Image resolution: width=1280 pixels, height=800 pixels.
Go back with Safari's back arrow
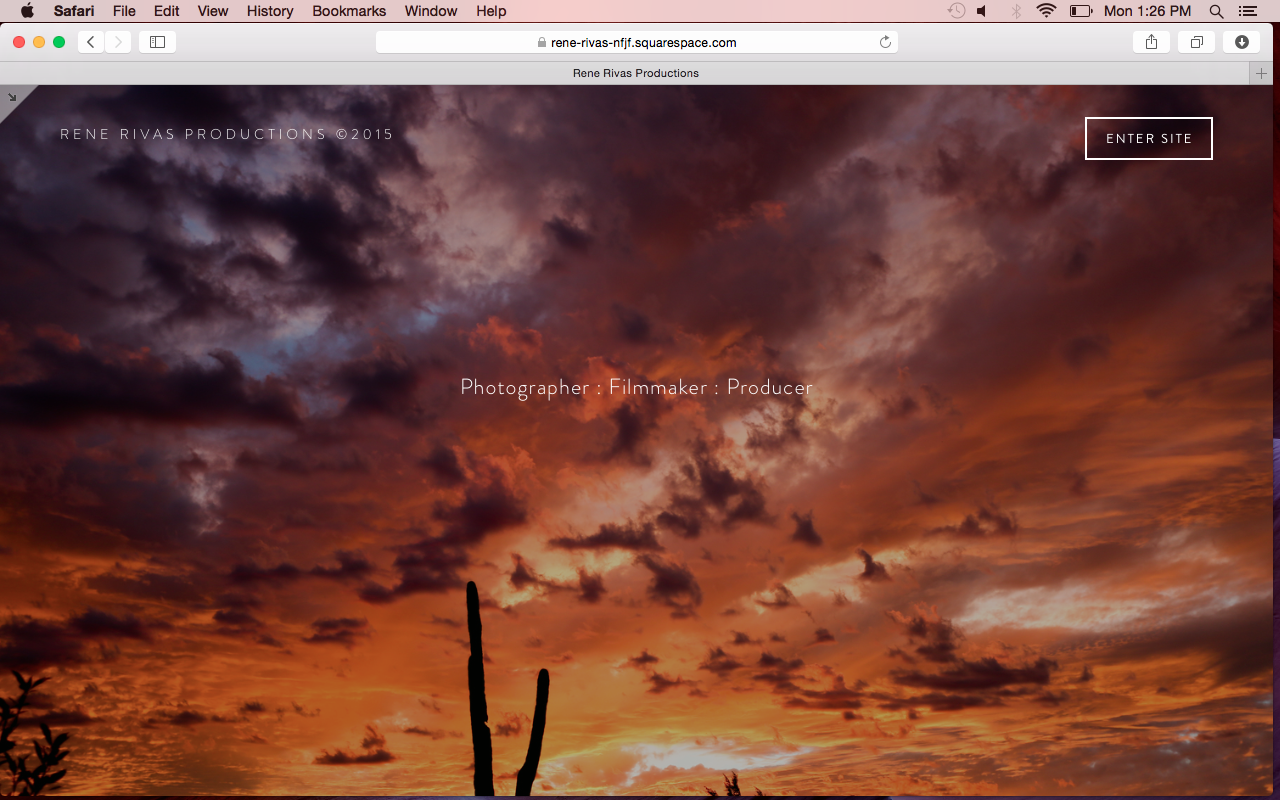click(91, 42)
